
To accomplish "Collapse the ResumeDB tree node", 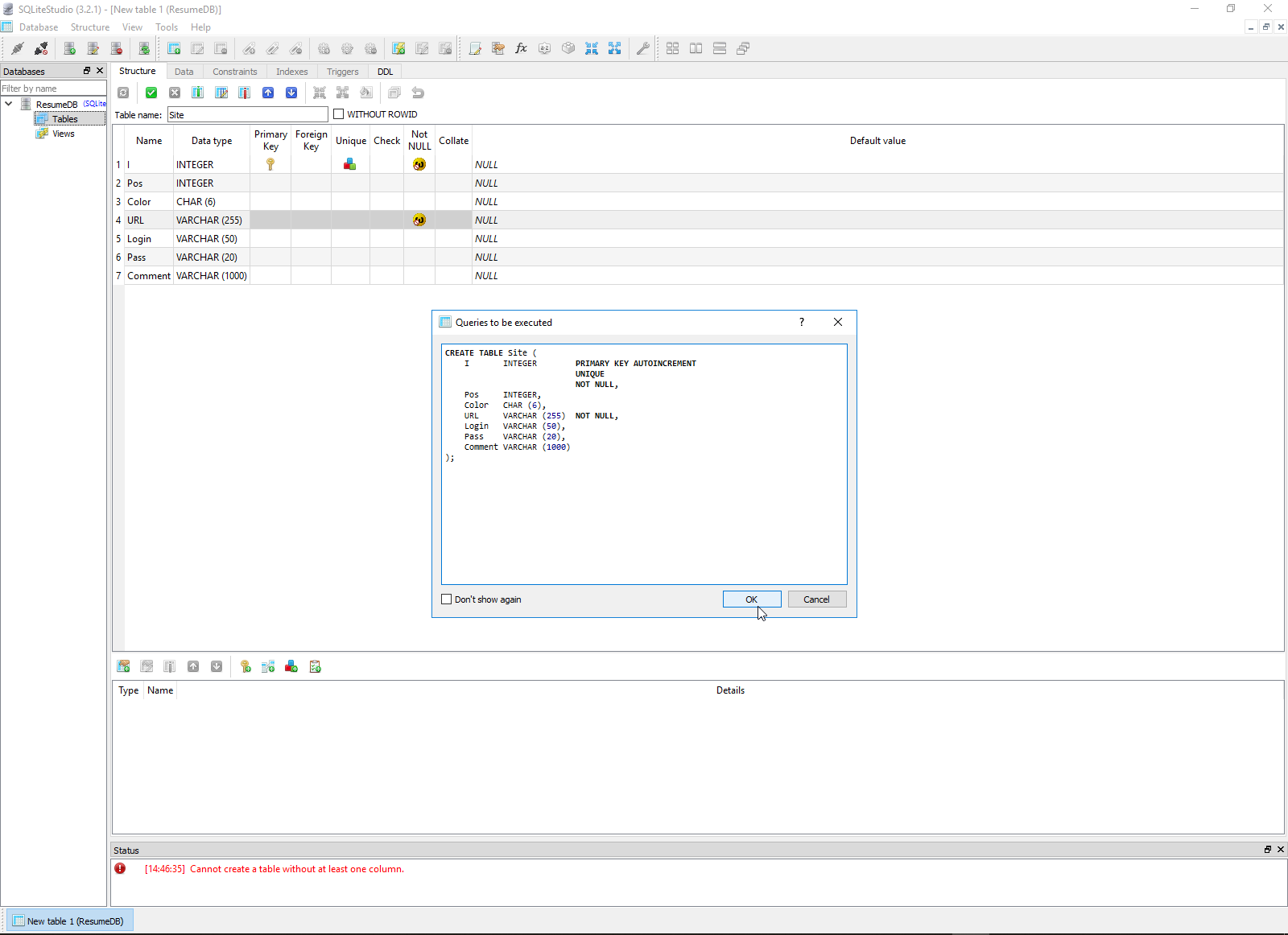I will pyautogui.click(x=9, y=104).
